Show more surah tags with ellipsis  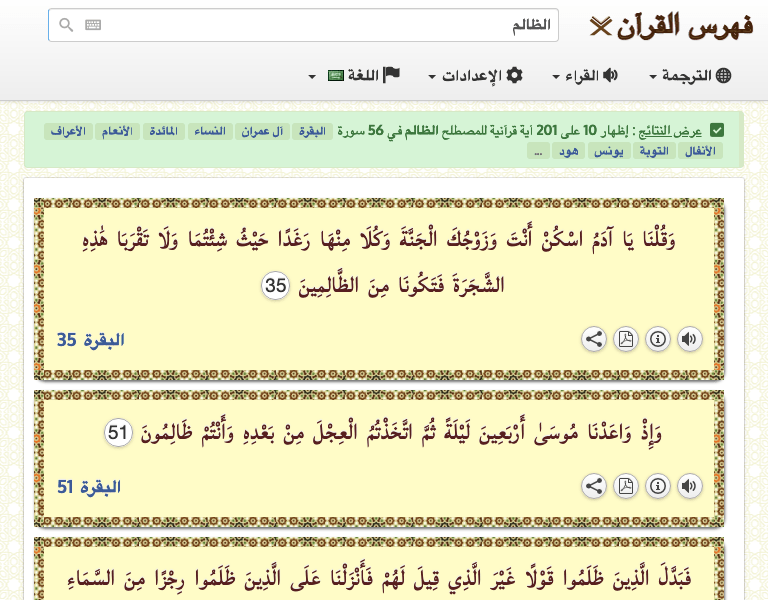pos(538,151)
